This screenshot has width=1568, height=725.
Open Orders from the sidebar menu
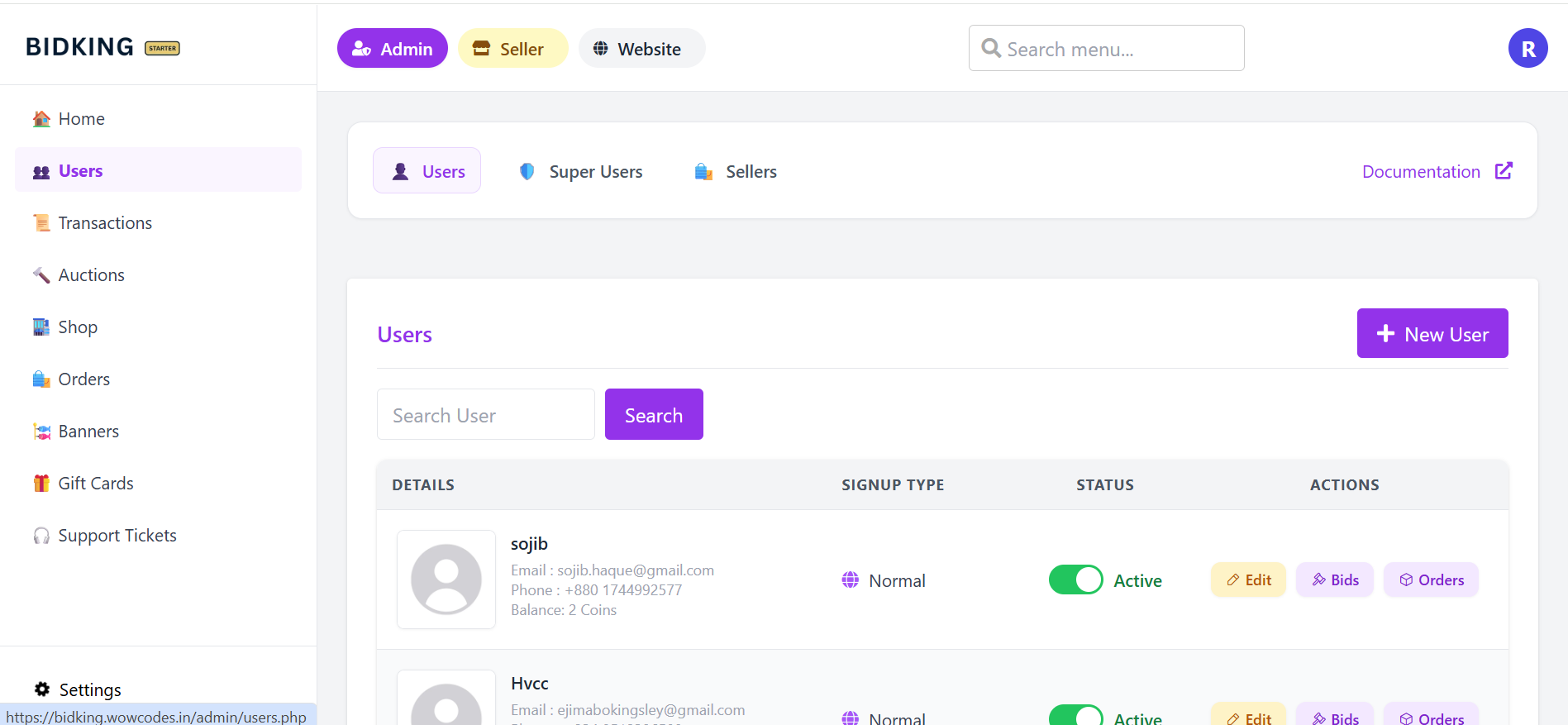tap(158, 379)
